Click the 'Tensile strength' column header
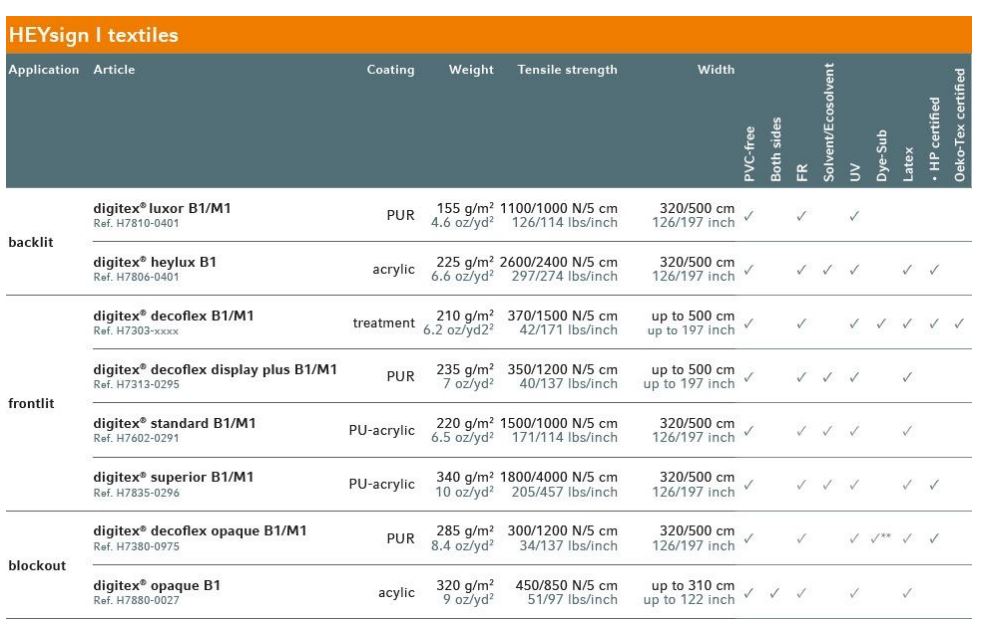The height and width of the screenshot is (636, 984). pyautogui.click(x=567, y=70)
